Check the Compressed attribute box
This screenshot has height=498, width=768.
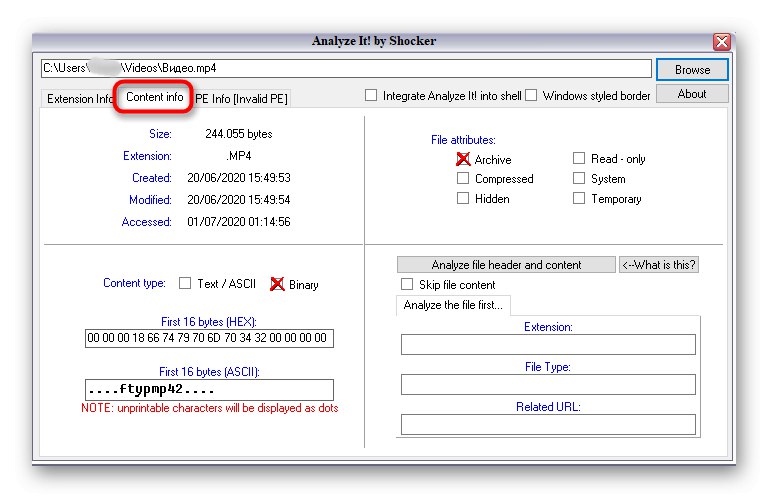tap(463, 178)
